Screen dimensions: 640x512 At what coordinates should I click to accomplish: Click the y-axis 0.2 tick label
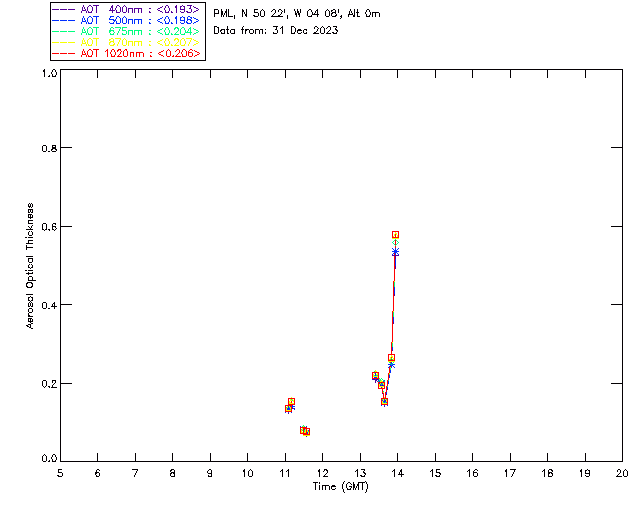(x=49, y=384)
